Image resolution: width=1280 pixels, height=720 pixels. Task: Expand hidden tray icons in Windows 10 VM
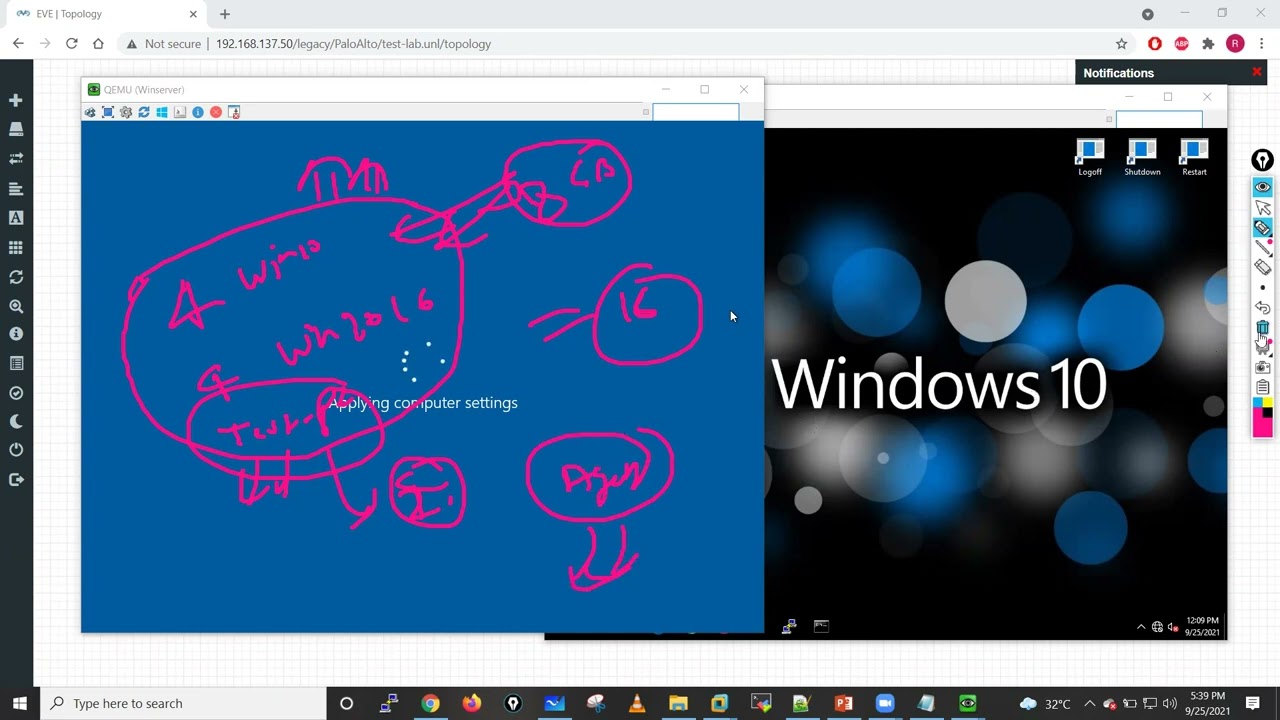[x=1141, y=626]
